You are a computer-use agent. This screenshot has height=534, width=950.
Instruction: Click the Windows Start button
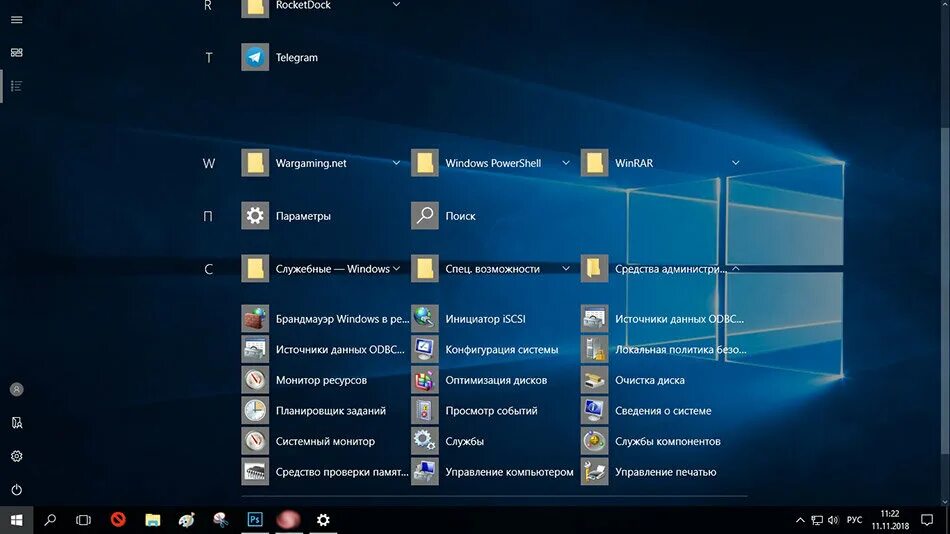pos(16,520)
